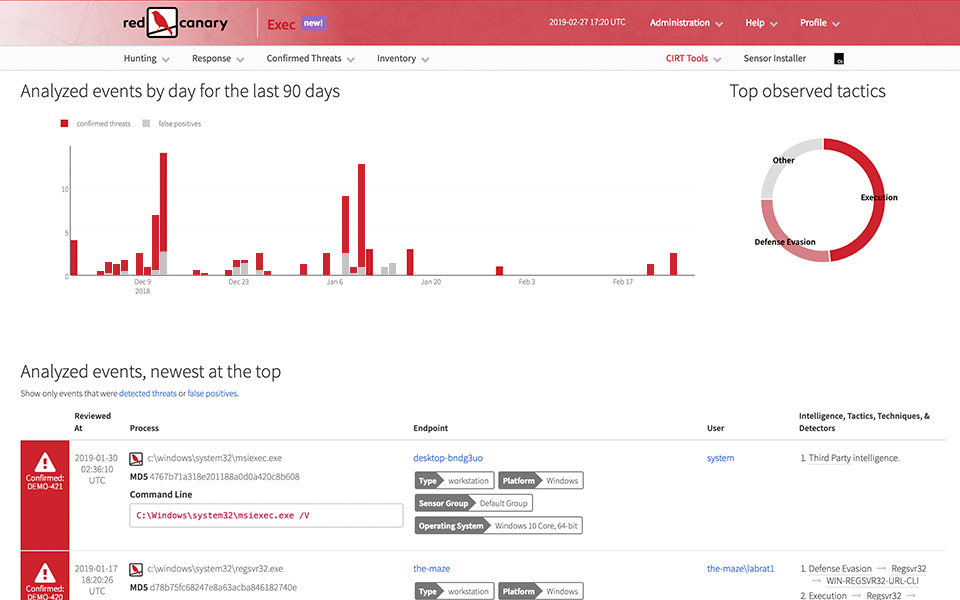
Task: Click the msiexec.exe command line field
Action: [x=266, y=516]
